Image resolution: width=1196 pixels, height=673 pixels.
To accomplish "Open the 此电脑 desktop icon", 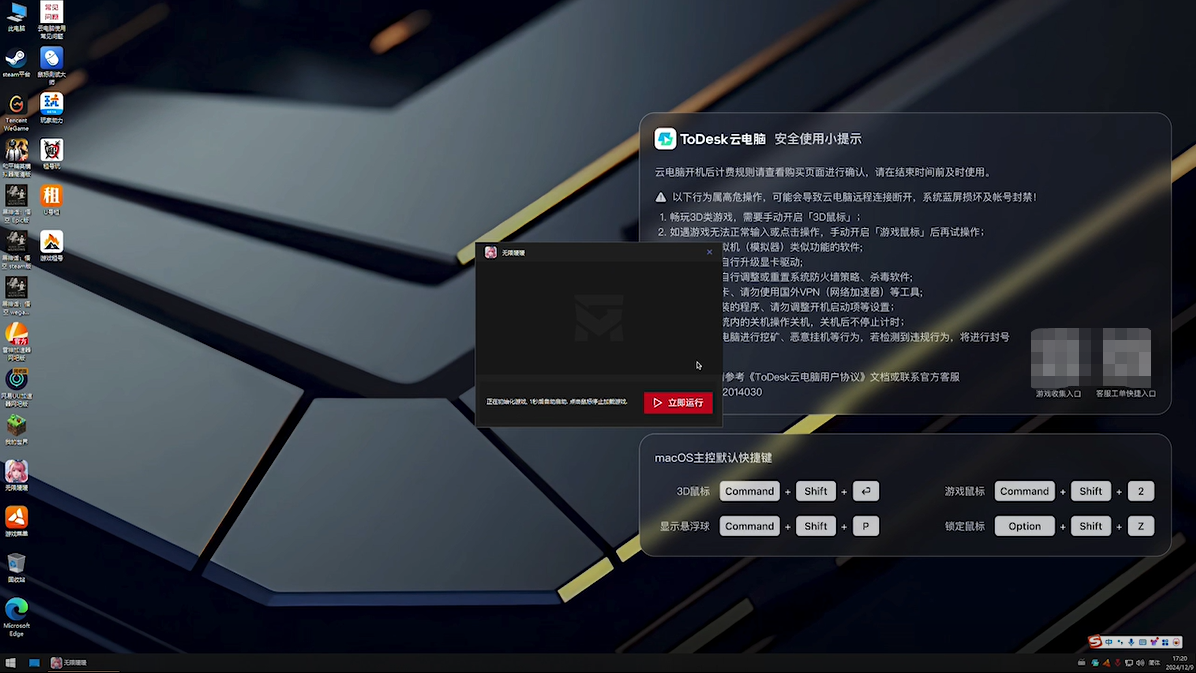I will (x=16, y=17).
